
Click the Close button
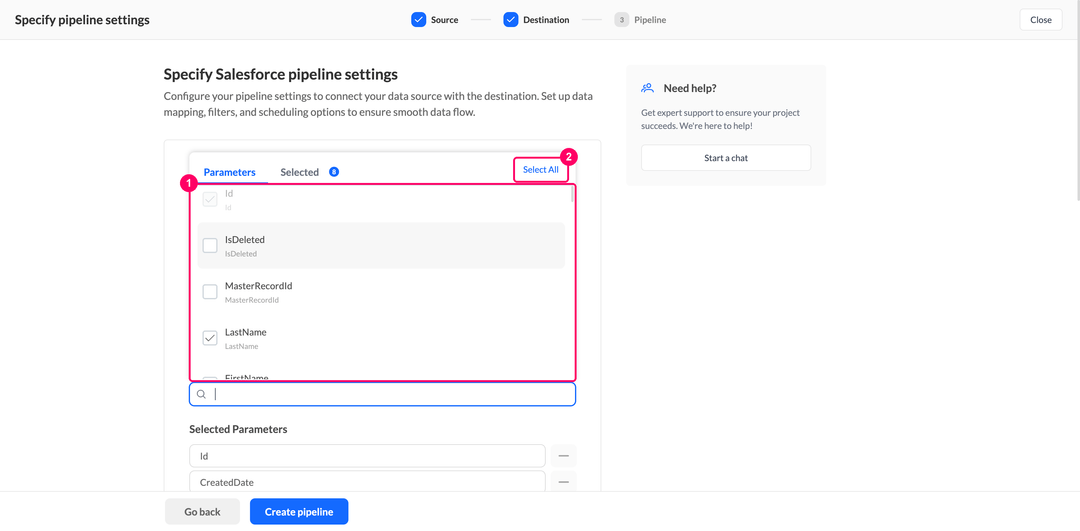1041,20
